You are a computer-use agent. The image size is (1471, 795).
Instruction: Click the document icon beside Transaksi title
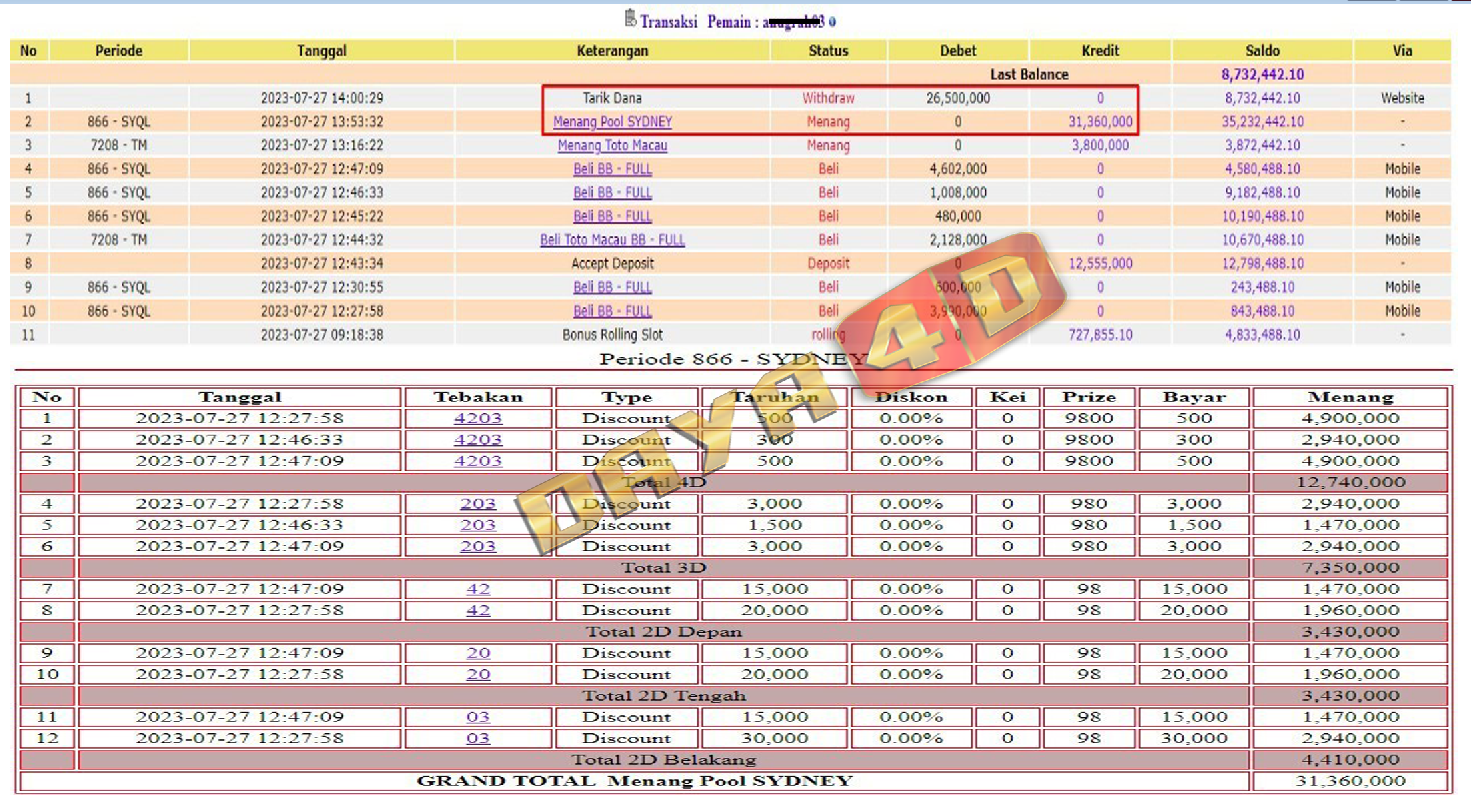629,18
